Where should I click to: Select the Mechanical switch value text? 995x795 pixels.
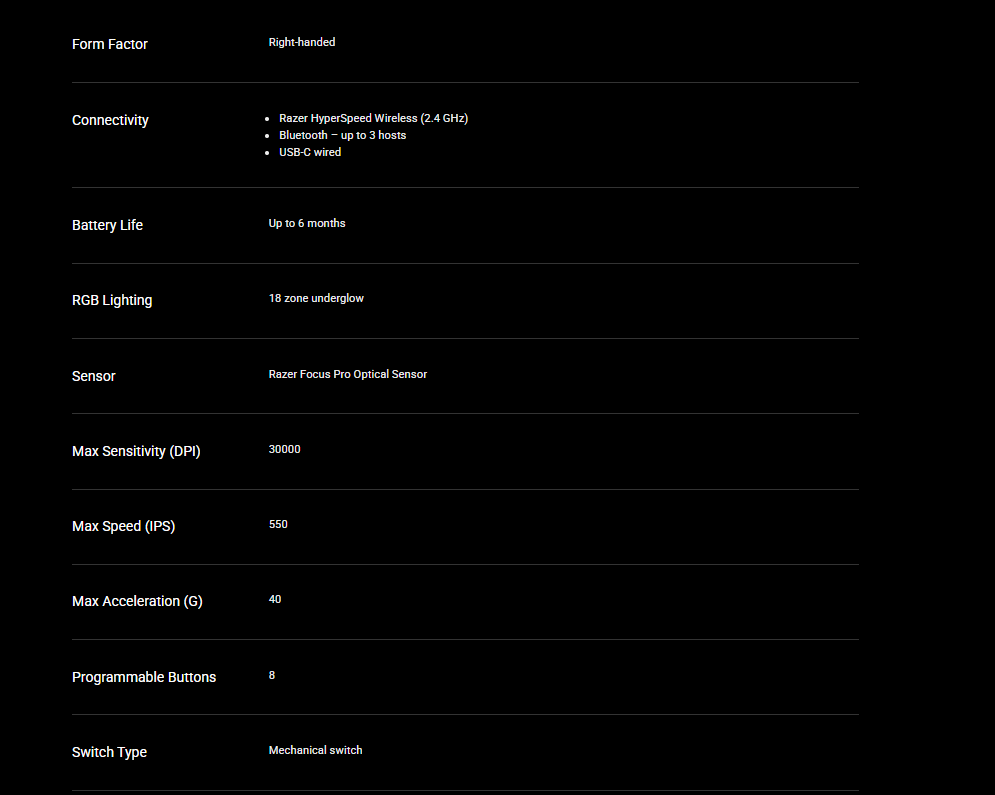pyautogui.click(x=315, y=750)
